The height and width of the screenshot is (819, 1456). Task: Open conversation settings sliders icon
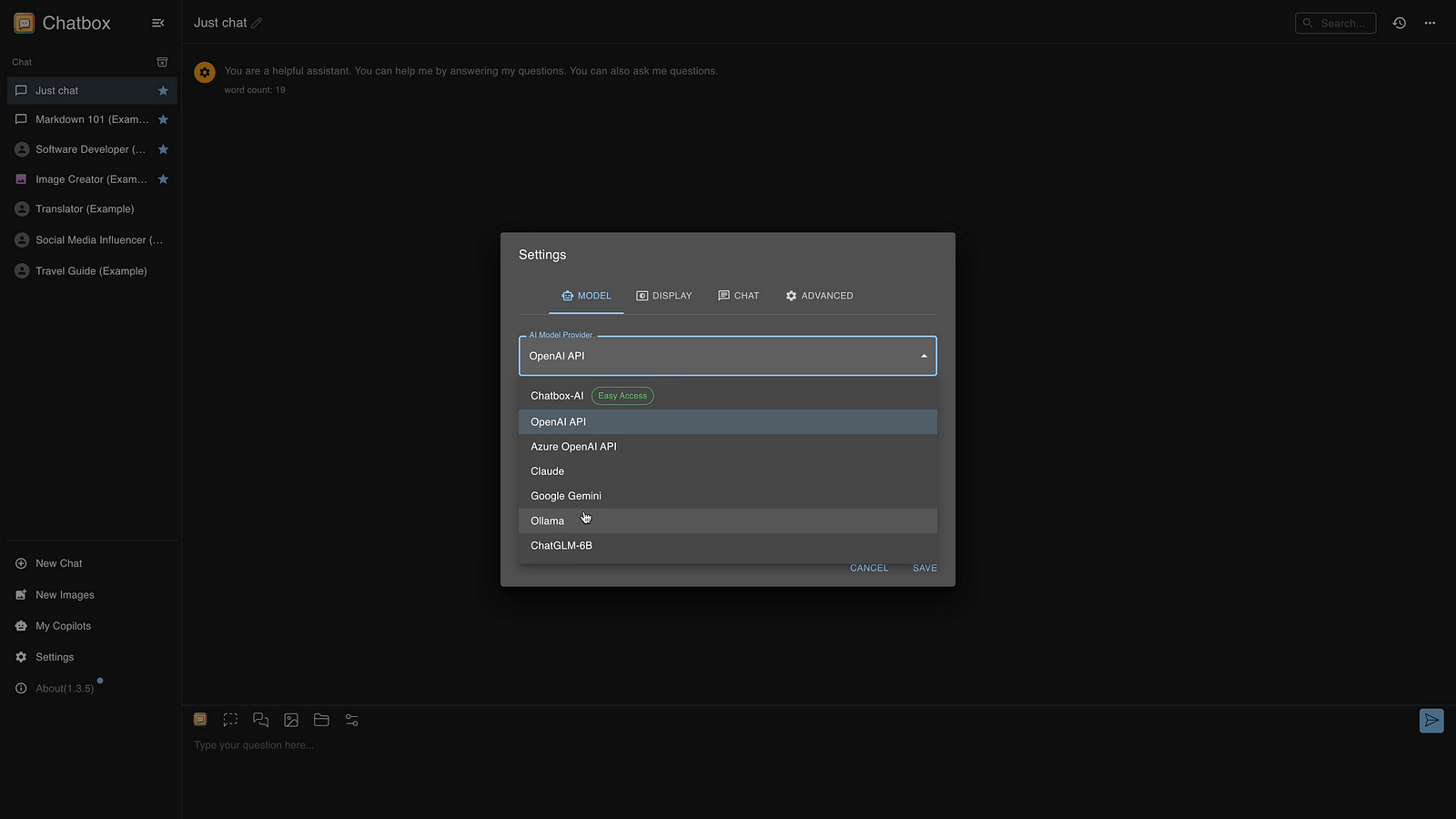[352, 720]
